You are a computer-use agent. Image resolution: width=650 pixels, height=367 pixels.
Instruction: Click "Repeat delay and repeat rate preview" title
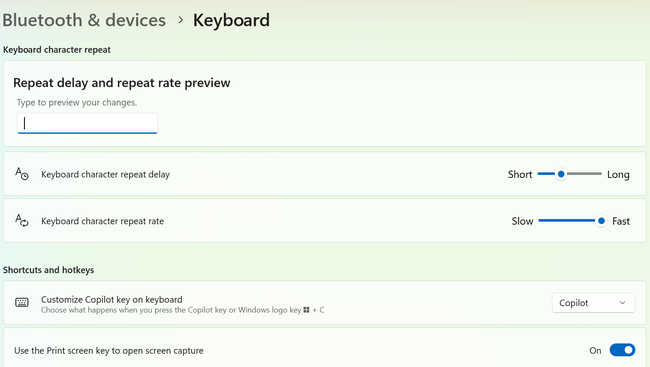click(122, 83)
